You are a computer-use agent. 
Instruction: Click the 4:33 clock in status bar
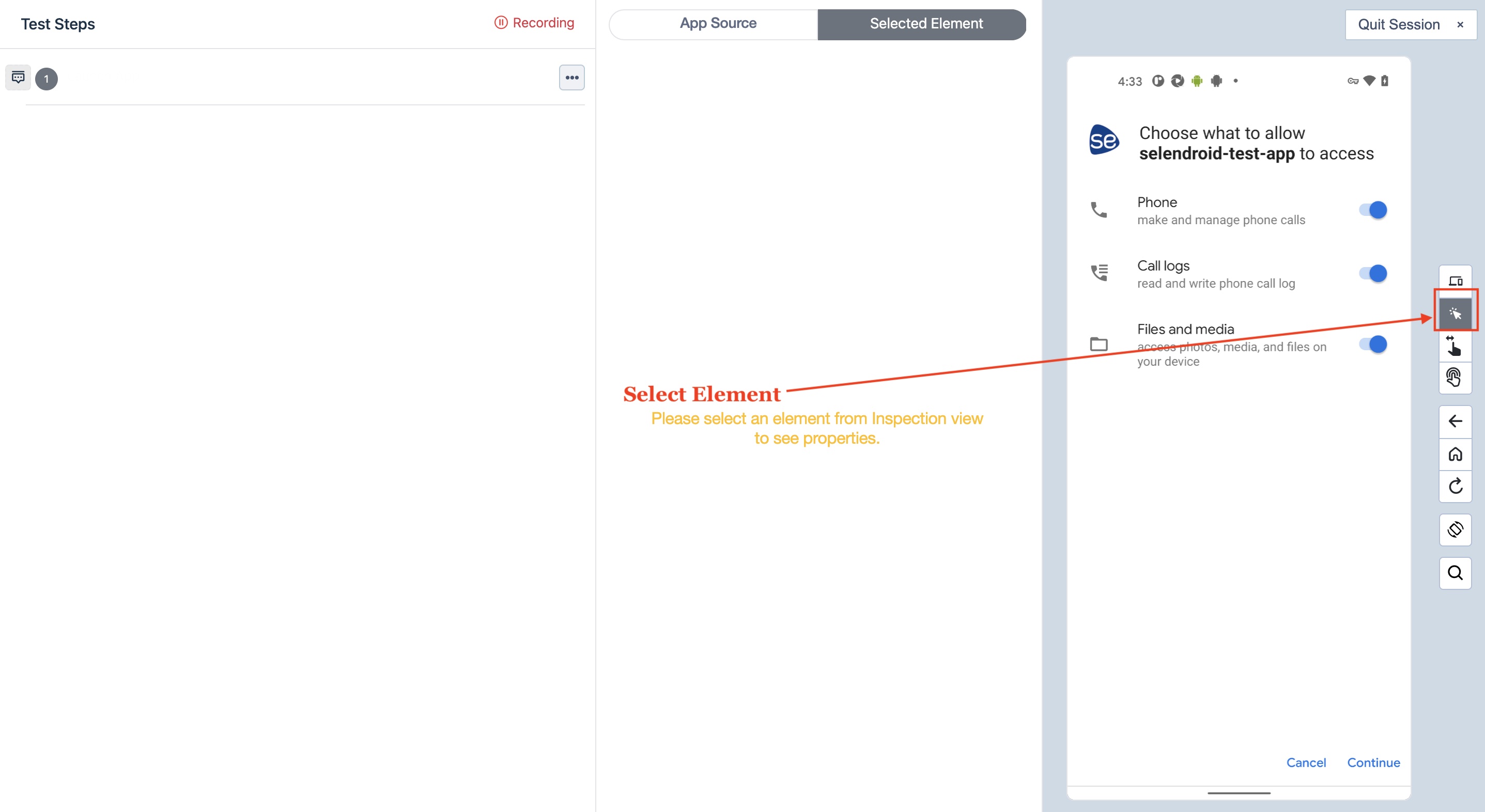point(1130,81)
